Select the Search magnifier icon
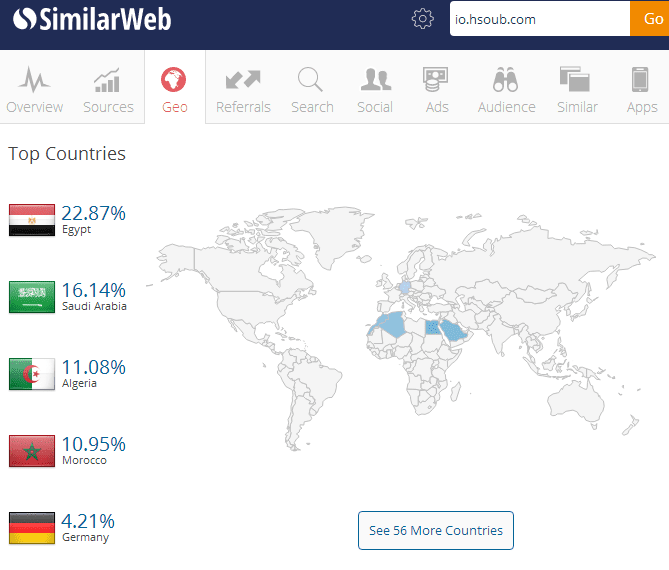 (x=311, y=80)
